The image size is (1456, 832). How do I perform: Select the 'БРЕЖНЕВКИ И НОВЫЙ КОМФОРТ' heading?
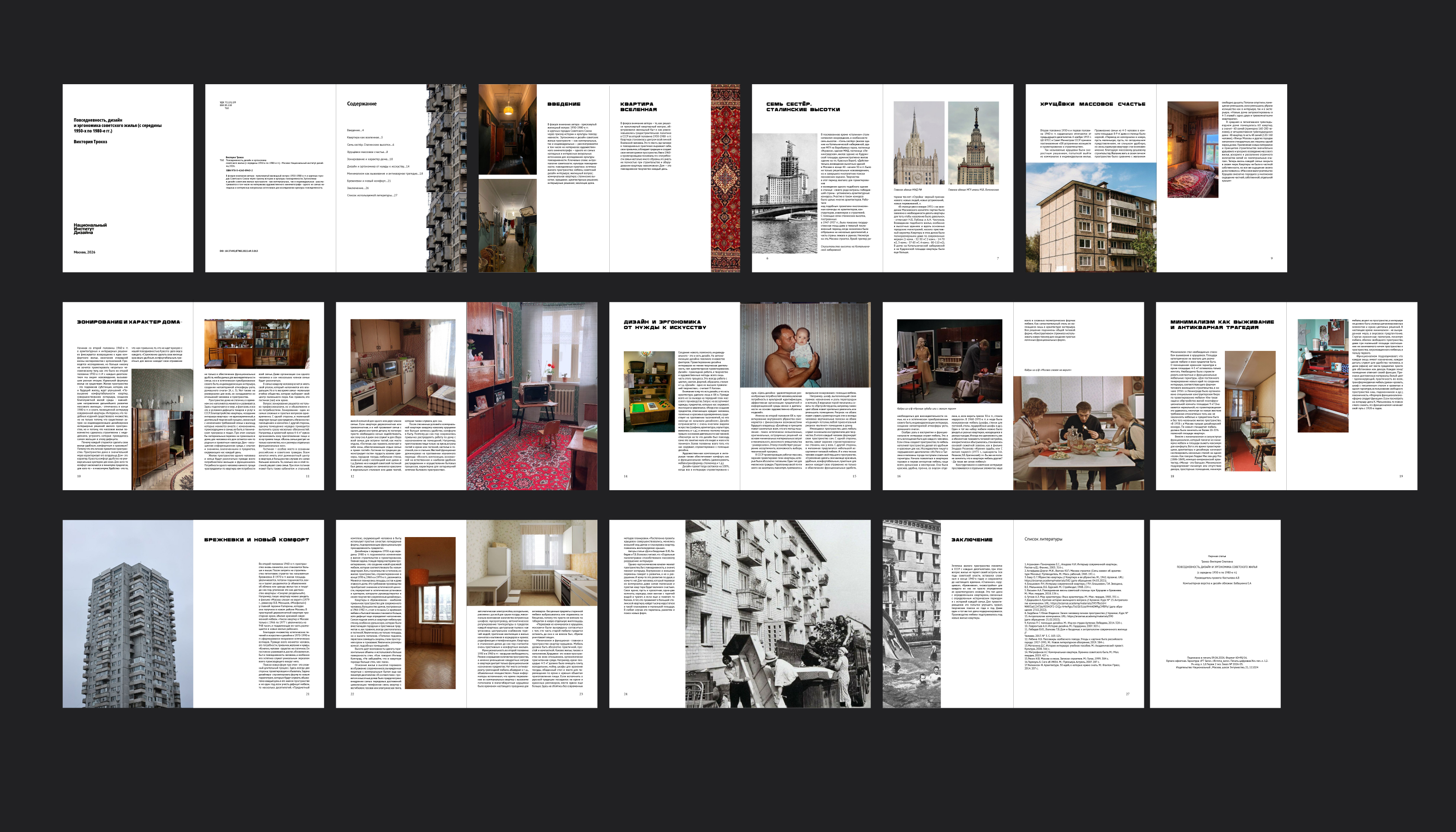coord(257,540)
